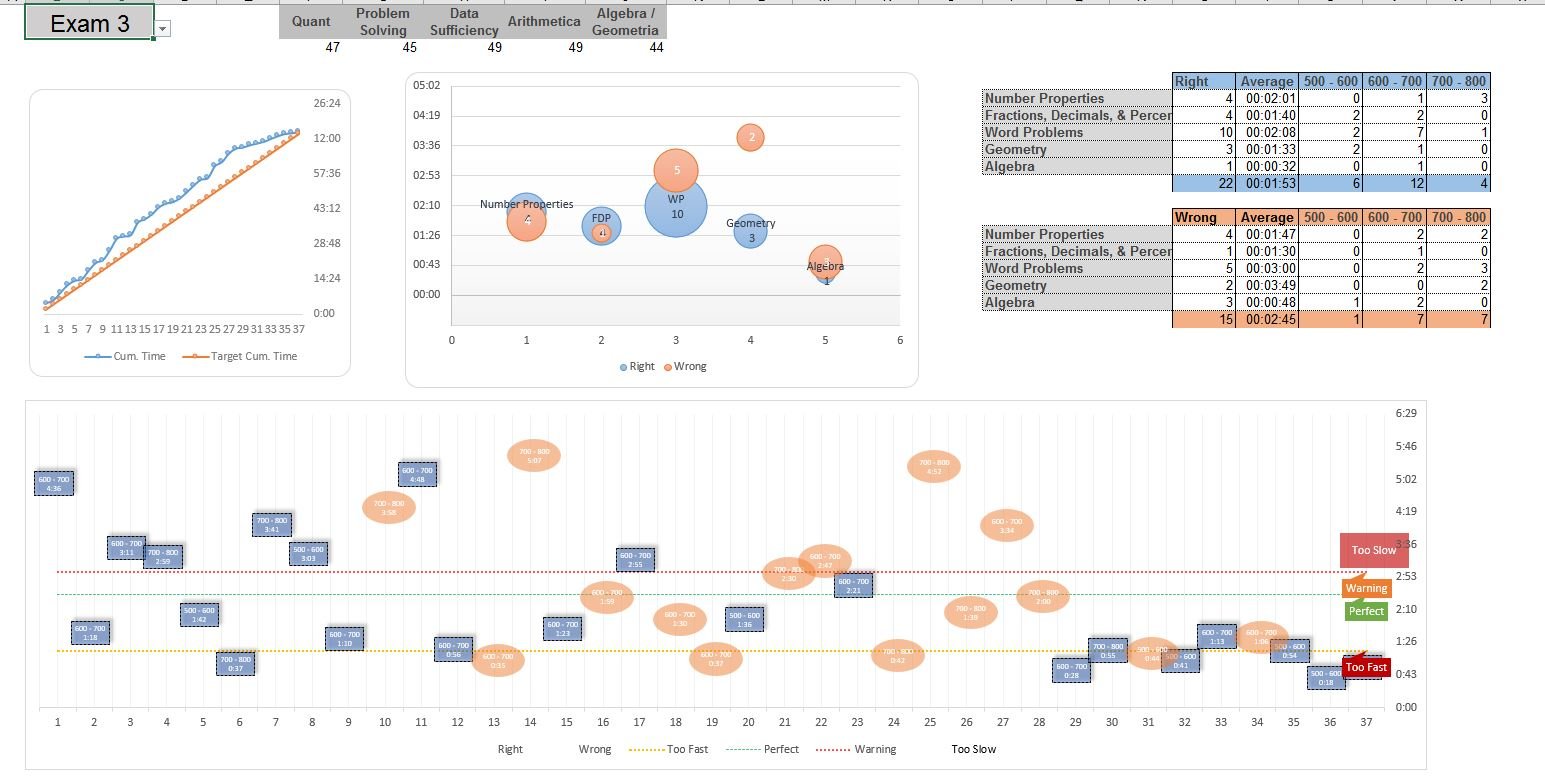Select the blue 3:41 data label
The width and height of the screenshot is (1545, 776).
point(271,524)
